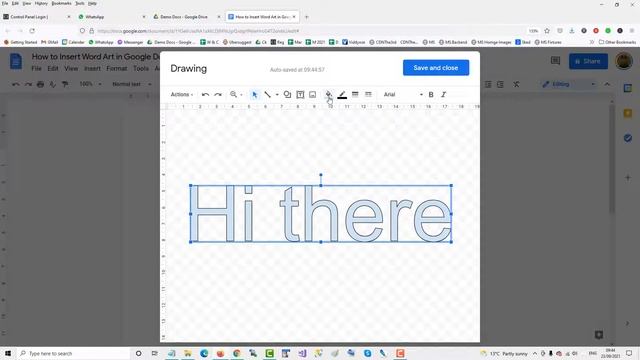
Task: Open the View menu in Docs
Action: (x=71, y=69)
